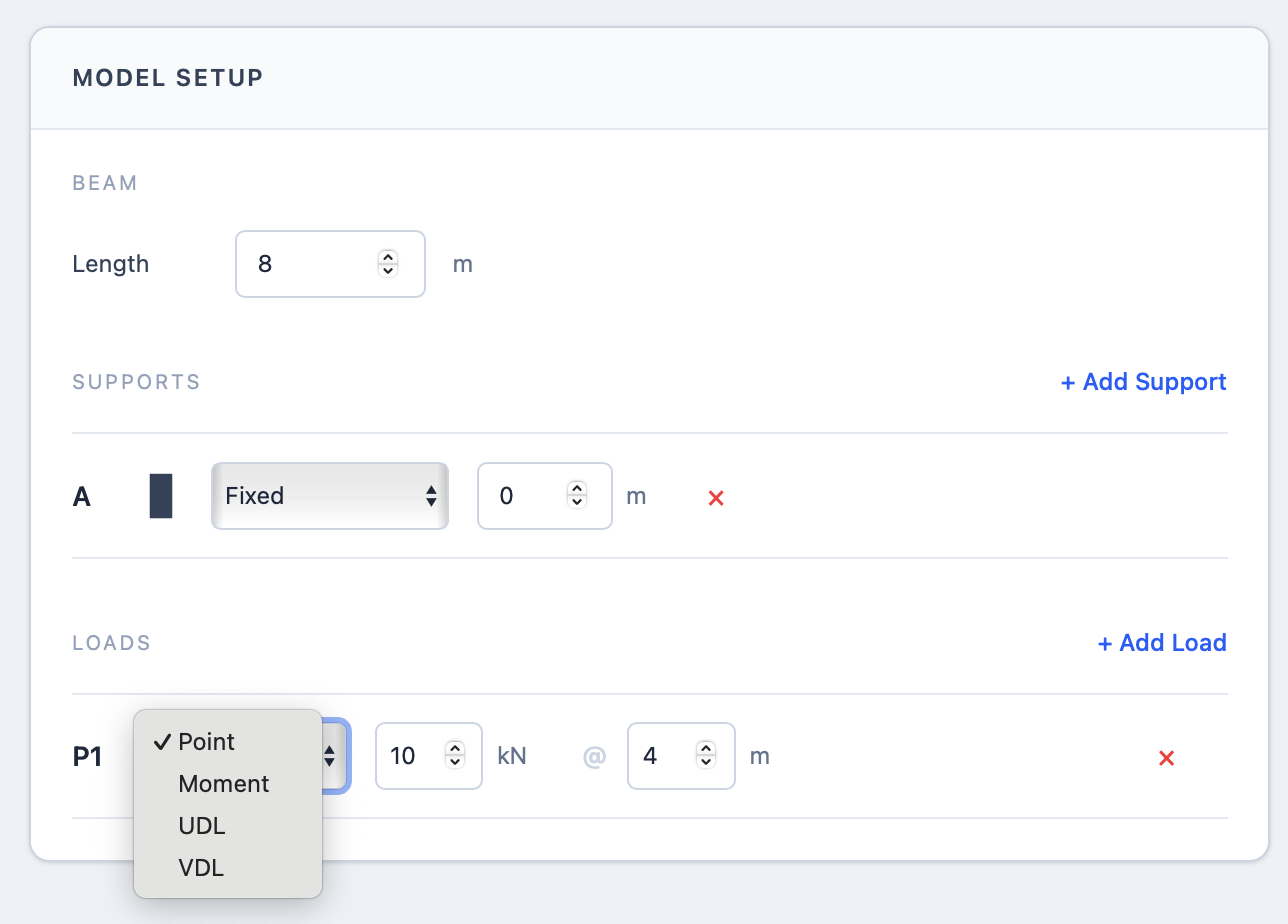Click support A position stepper arrows
The width and height of the screenshot is (1288, 924).
576,495
